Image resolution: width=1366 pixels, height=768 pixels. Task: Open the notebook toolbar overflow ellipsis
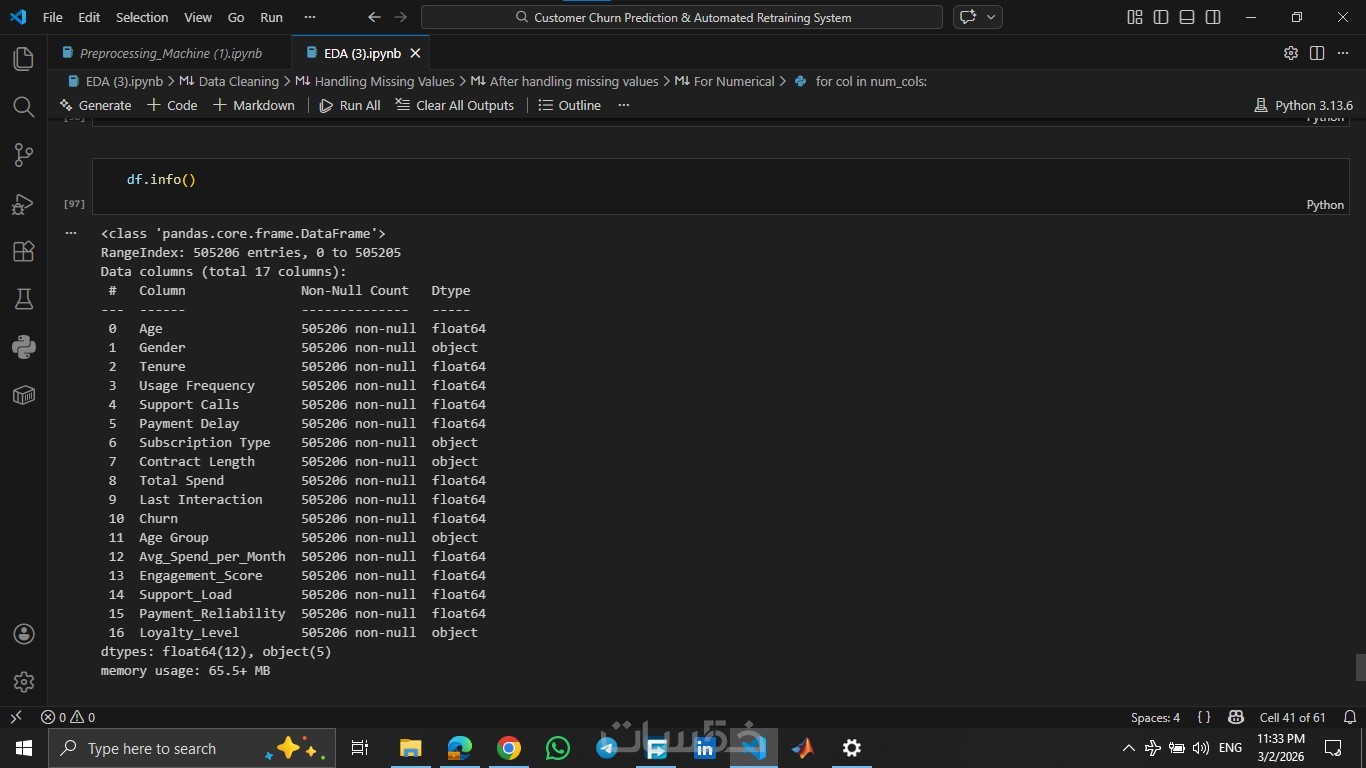click(x=624, y=105)
